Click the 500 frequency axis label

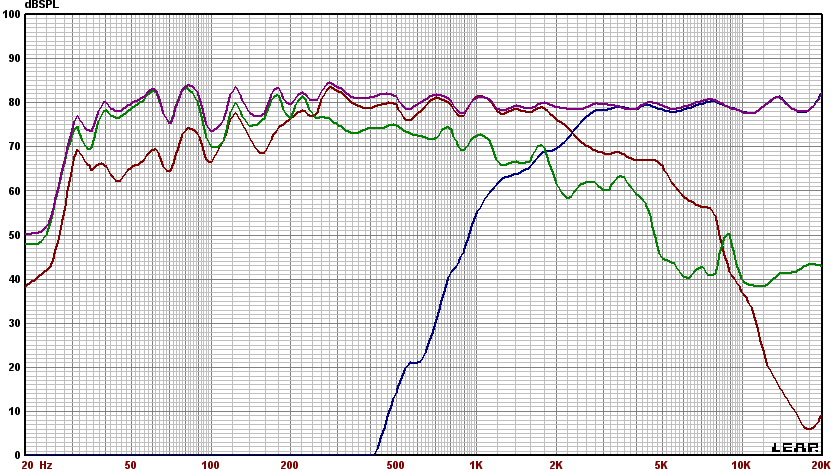click(x=395, y=465)
